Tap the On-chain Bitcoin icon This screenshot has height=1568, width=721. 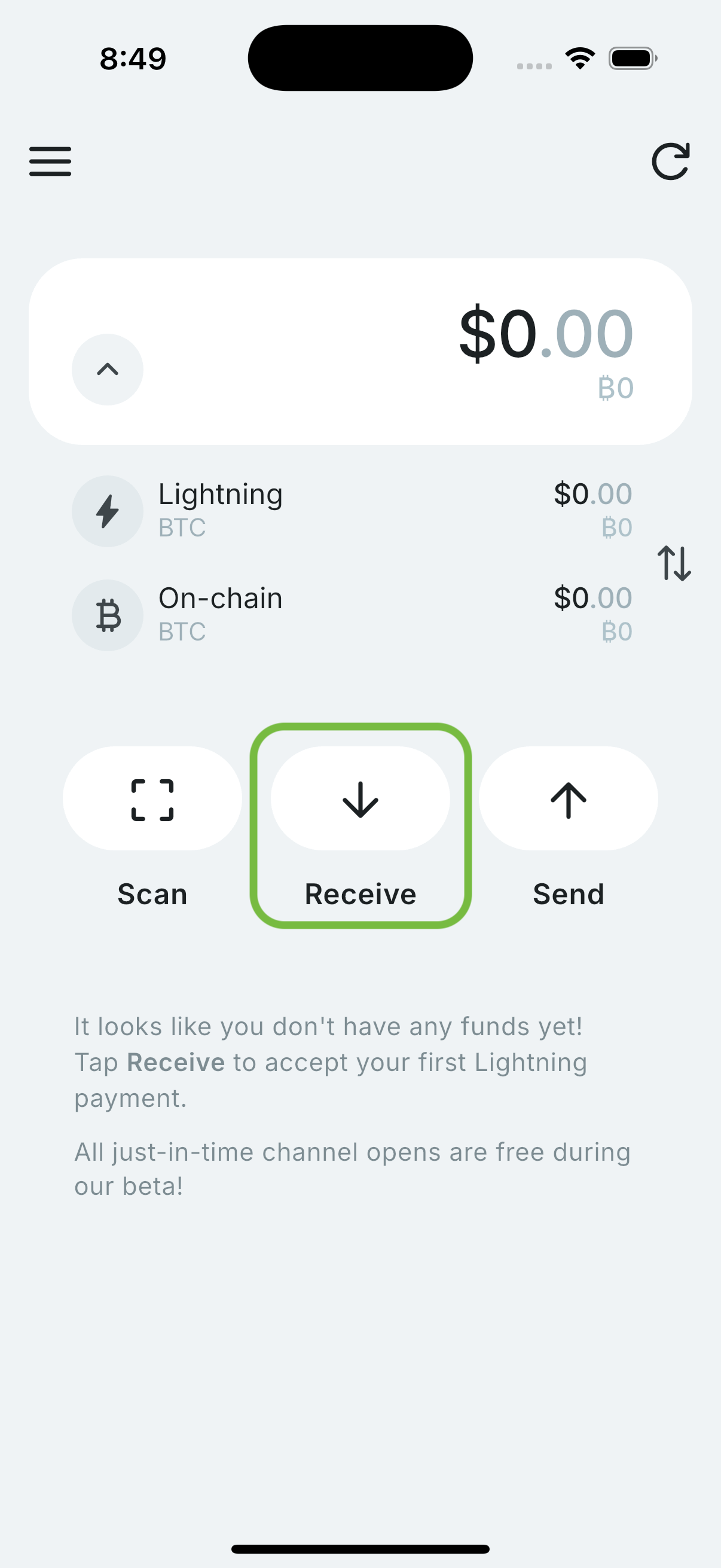(x=108, y=615)
